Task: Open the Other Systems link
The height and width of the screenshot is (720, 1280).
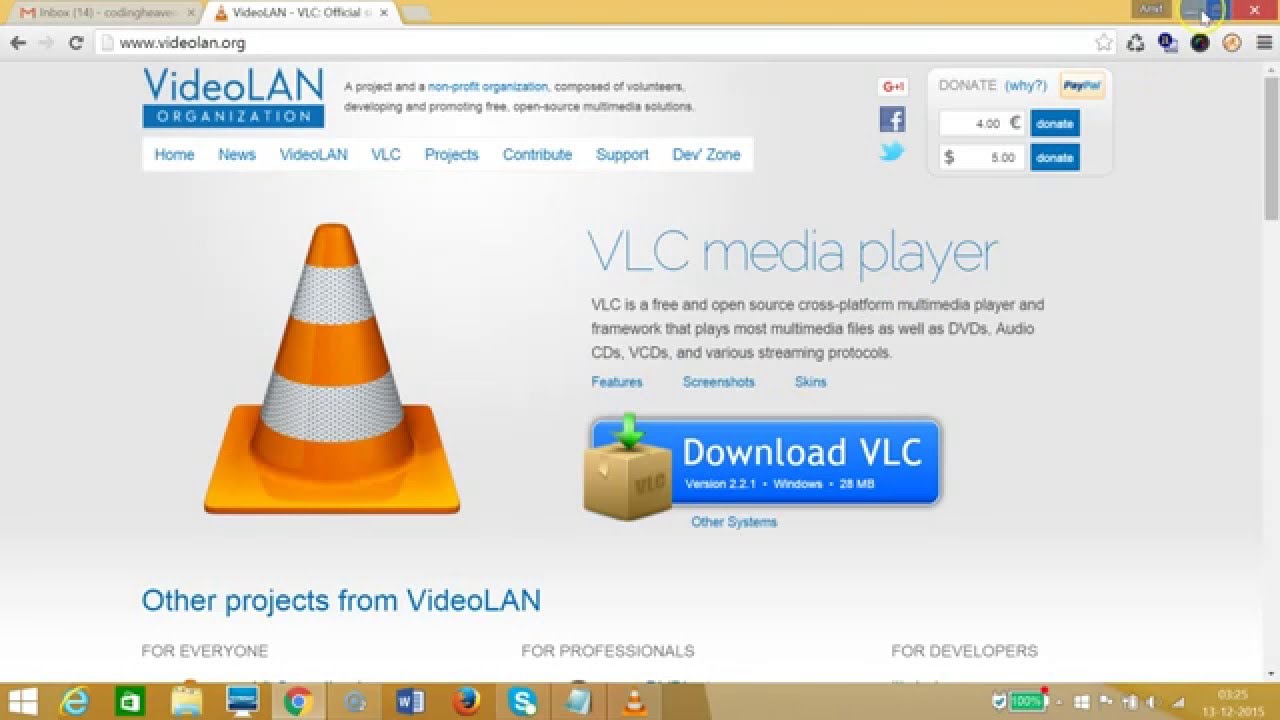Action: point(734,522)
